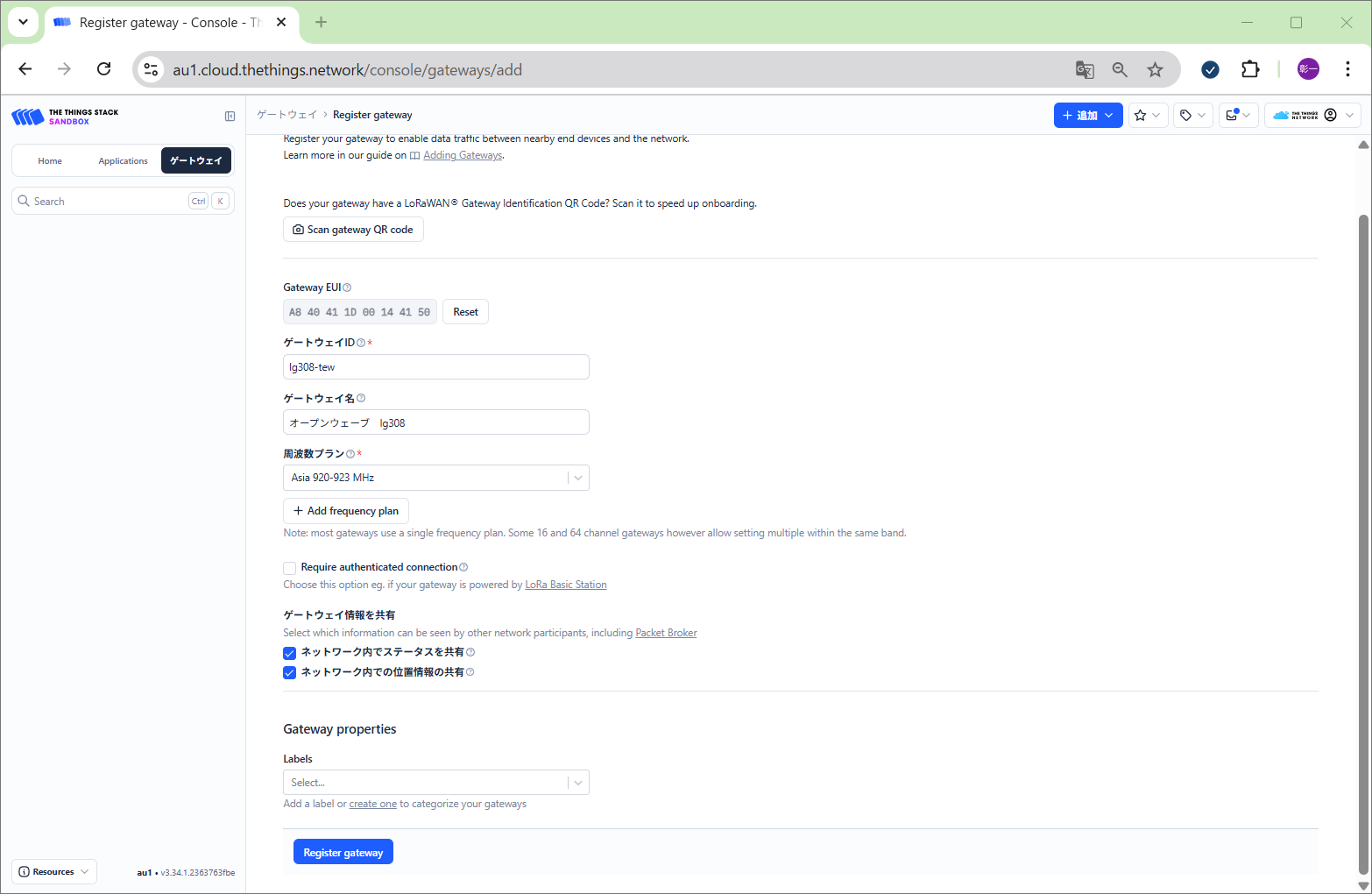The image size is (1372, 894).
Task: Click the Register gateway button
Action: [343, 852]
